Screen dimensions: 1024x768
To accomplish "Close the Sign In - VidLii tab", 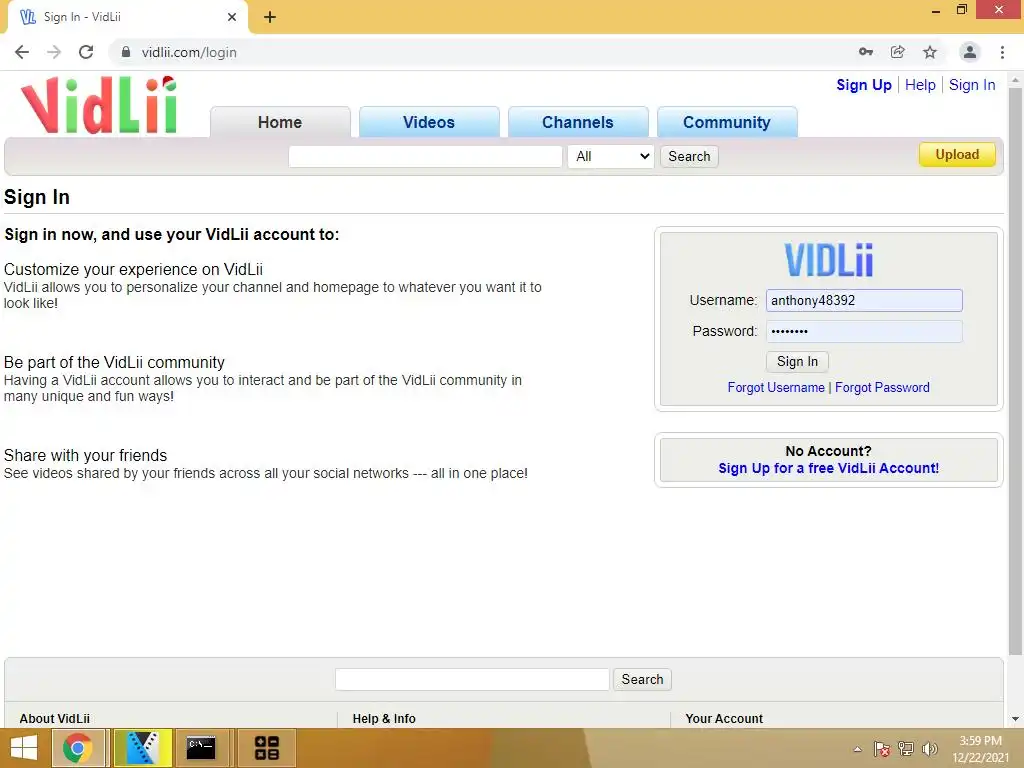I will [232, 17].
